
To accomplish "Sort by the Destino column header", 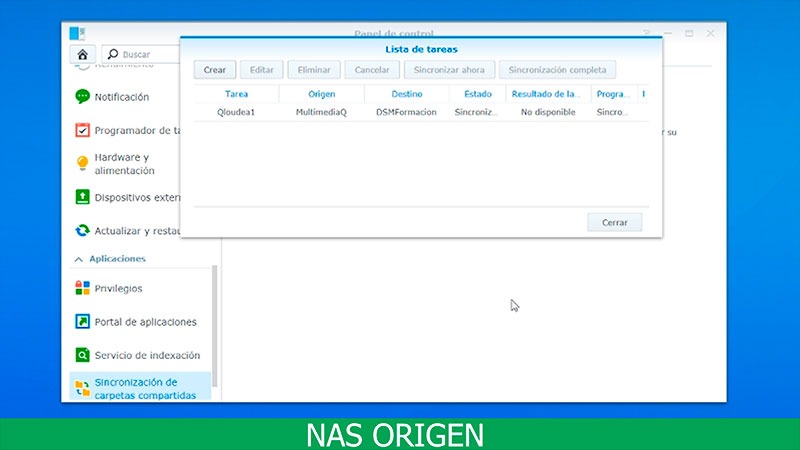I will coord(407,94).
